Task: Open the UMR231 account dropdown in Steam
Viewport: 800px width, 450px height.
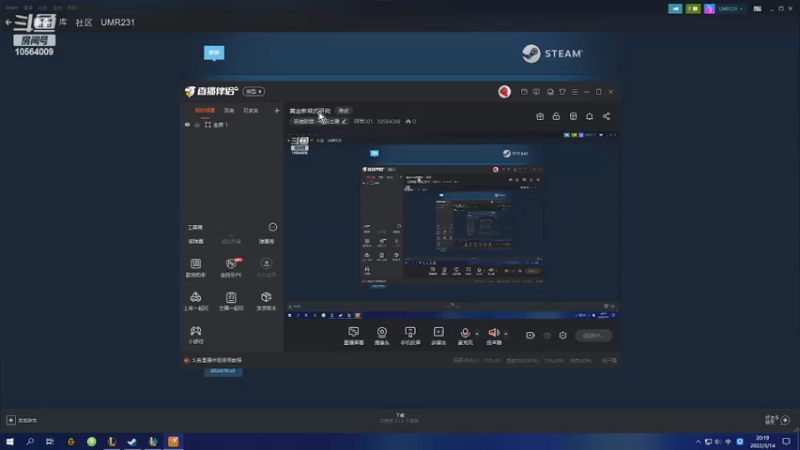Action: pyautogui.click(x=731, y=9)
